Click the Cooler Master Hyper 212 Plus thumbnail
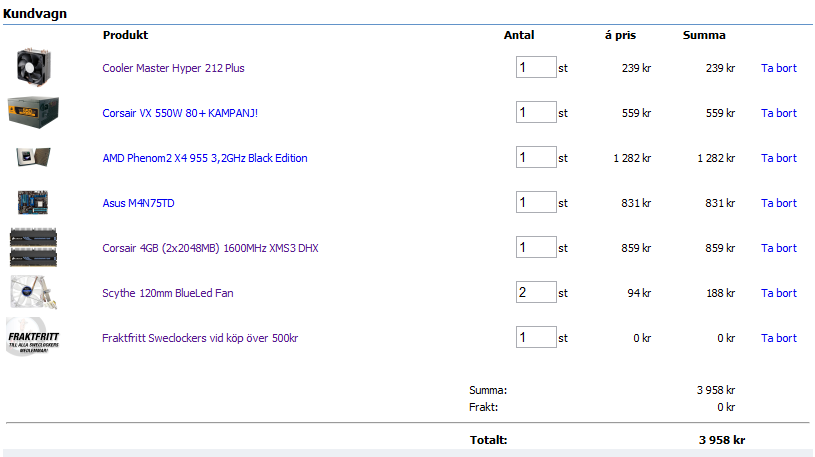The width and height of the screenshot is (815, 457). [x=33, y=67]
